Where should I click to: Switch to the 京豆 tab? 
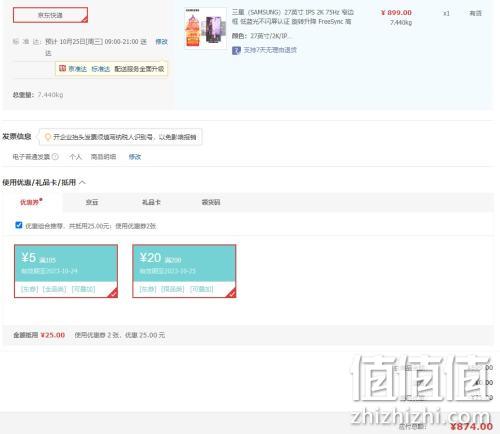click(x=92, y=202)
